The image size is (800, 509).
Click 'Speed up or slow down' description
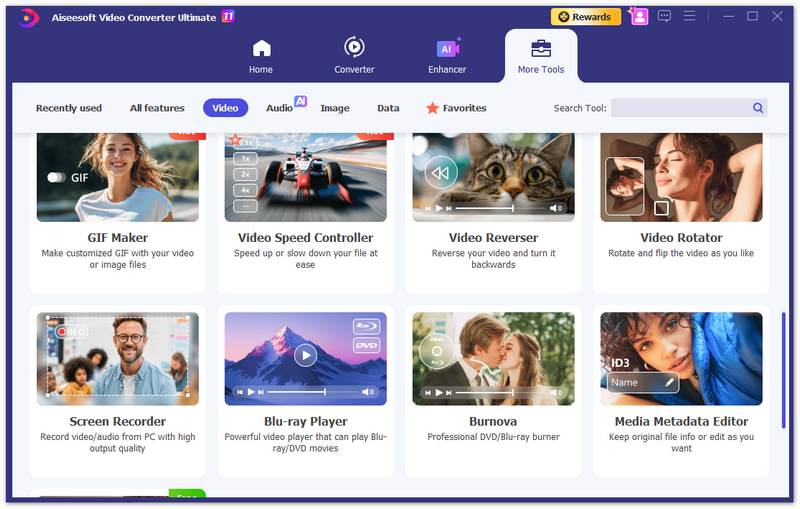[306, 259]
